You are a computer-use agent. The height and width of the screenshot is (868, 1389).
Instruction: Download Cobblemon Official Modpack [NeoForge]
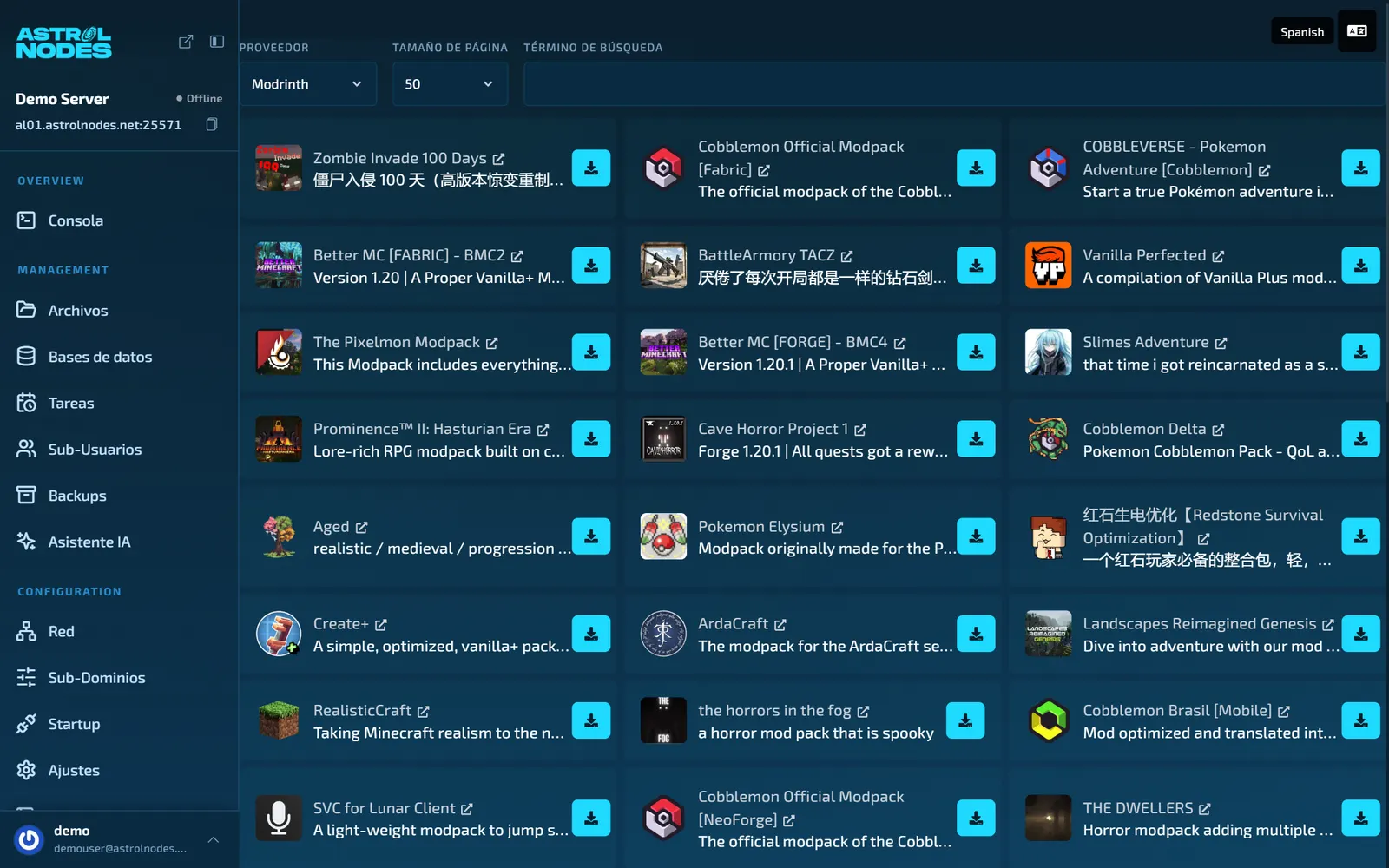(x=976, y=818)
